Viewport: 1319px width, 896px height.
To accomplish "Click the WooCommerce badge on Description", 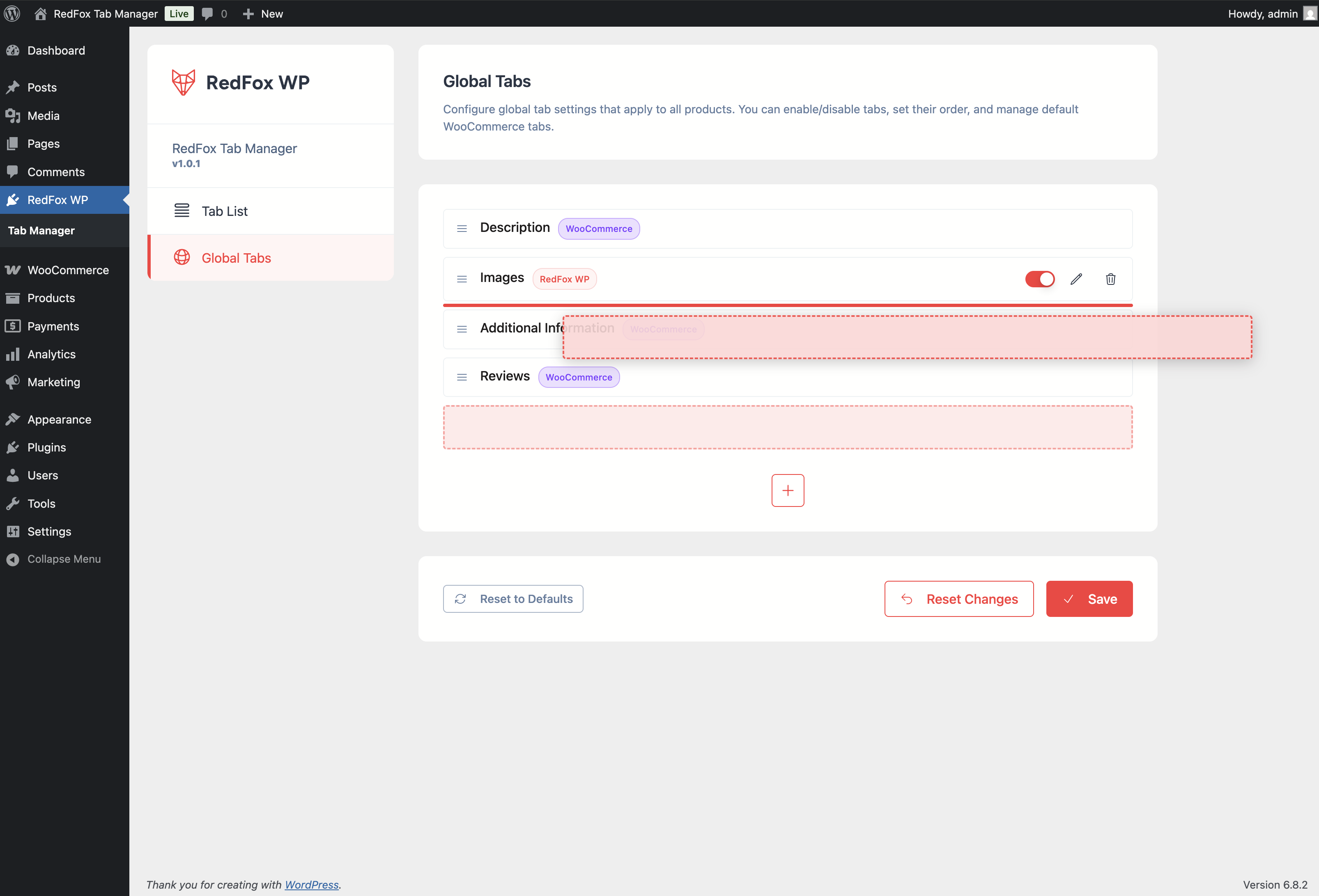I will [x=599, y=229].
